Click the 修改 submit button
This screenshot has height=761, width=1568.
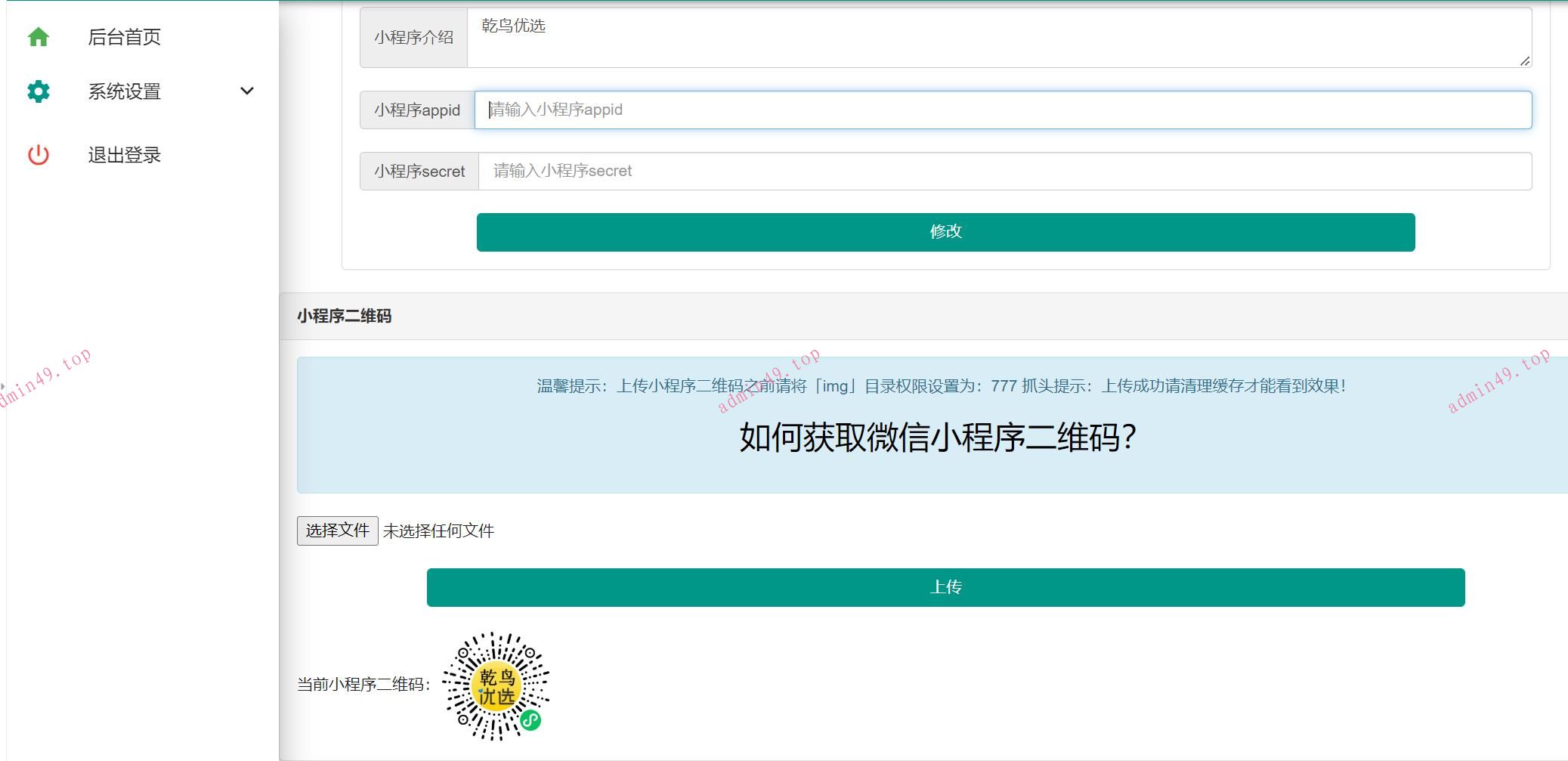pyautogui.click(x=945, y=232)
